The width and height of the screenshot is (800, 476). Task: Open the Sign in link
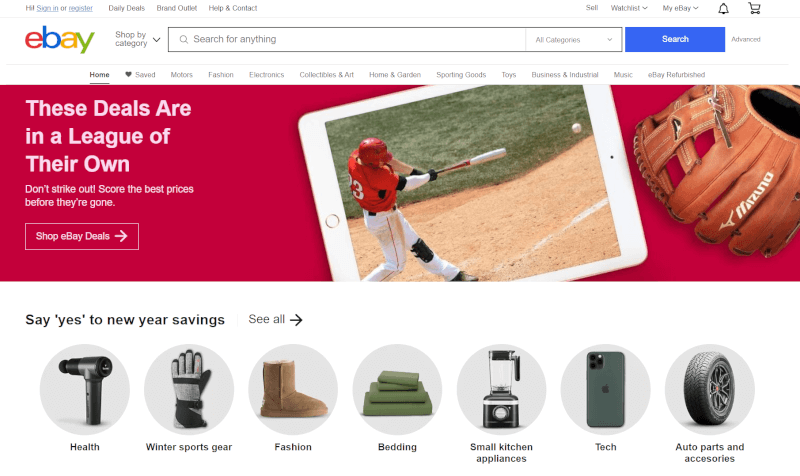coord(47,8)
